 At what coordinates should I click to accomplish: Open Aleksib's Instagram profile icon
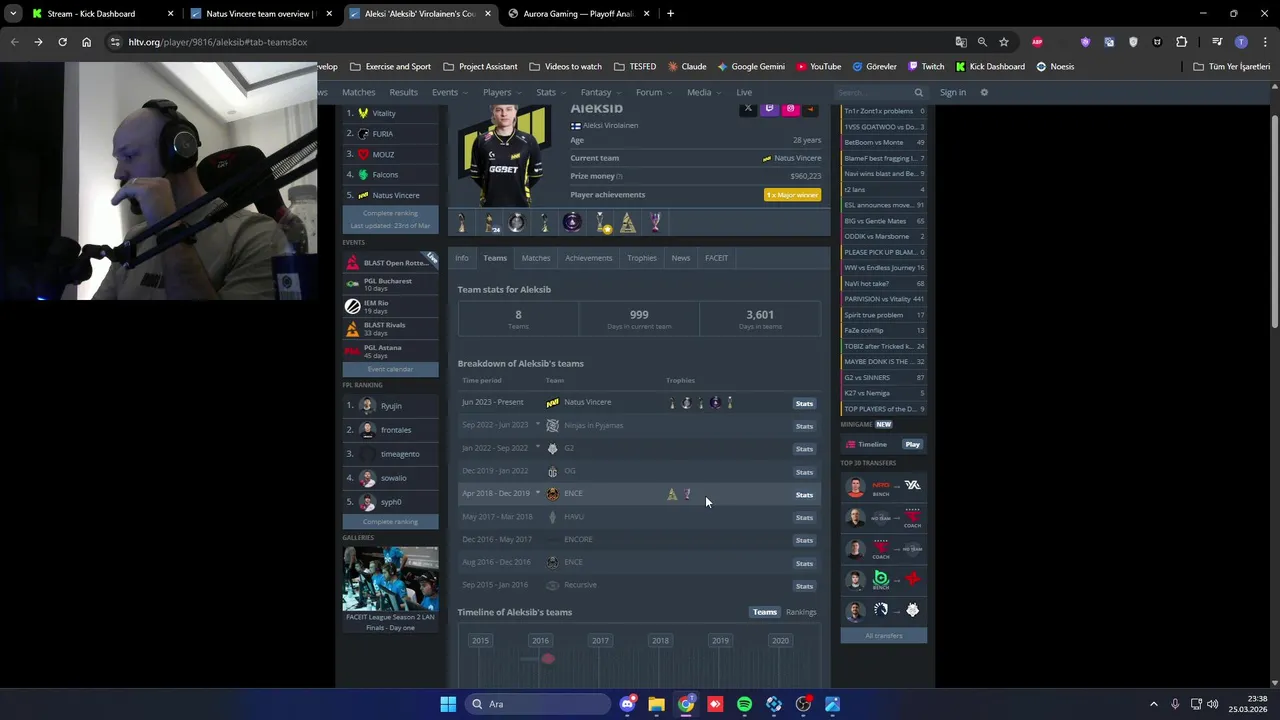[x=790, y=109]
